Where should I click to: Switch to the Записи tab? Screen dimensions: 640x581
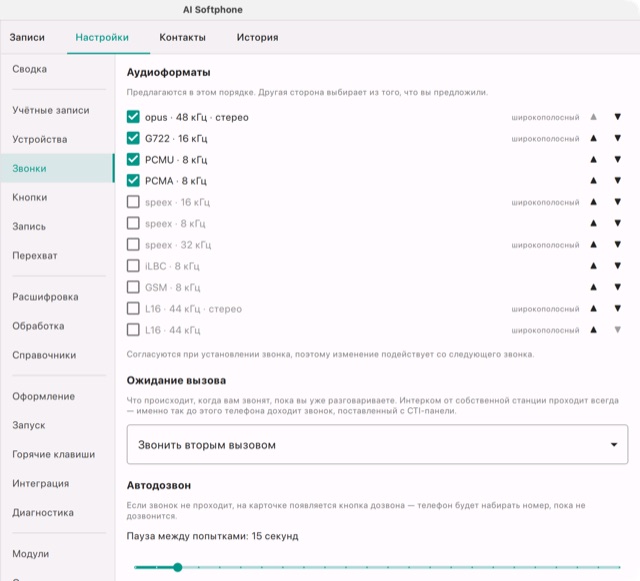pyautogui.click(x=27, y=37)
